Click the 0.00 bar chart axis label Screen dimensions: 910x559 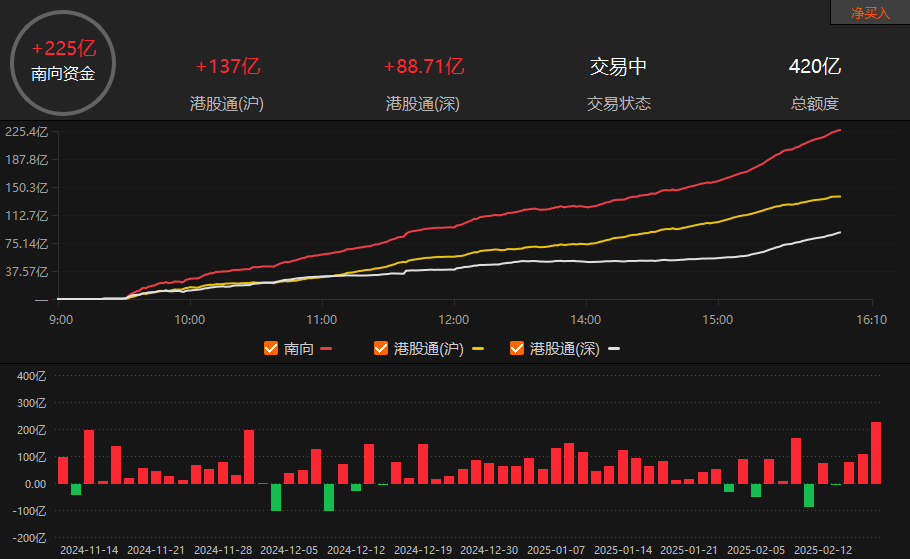click(x=35, y=484)
